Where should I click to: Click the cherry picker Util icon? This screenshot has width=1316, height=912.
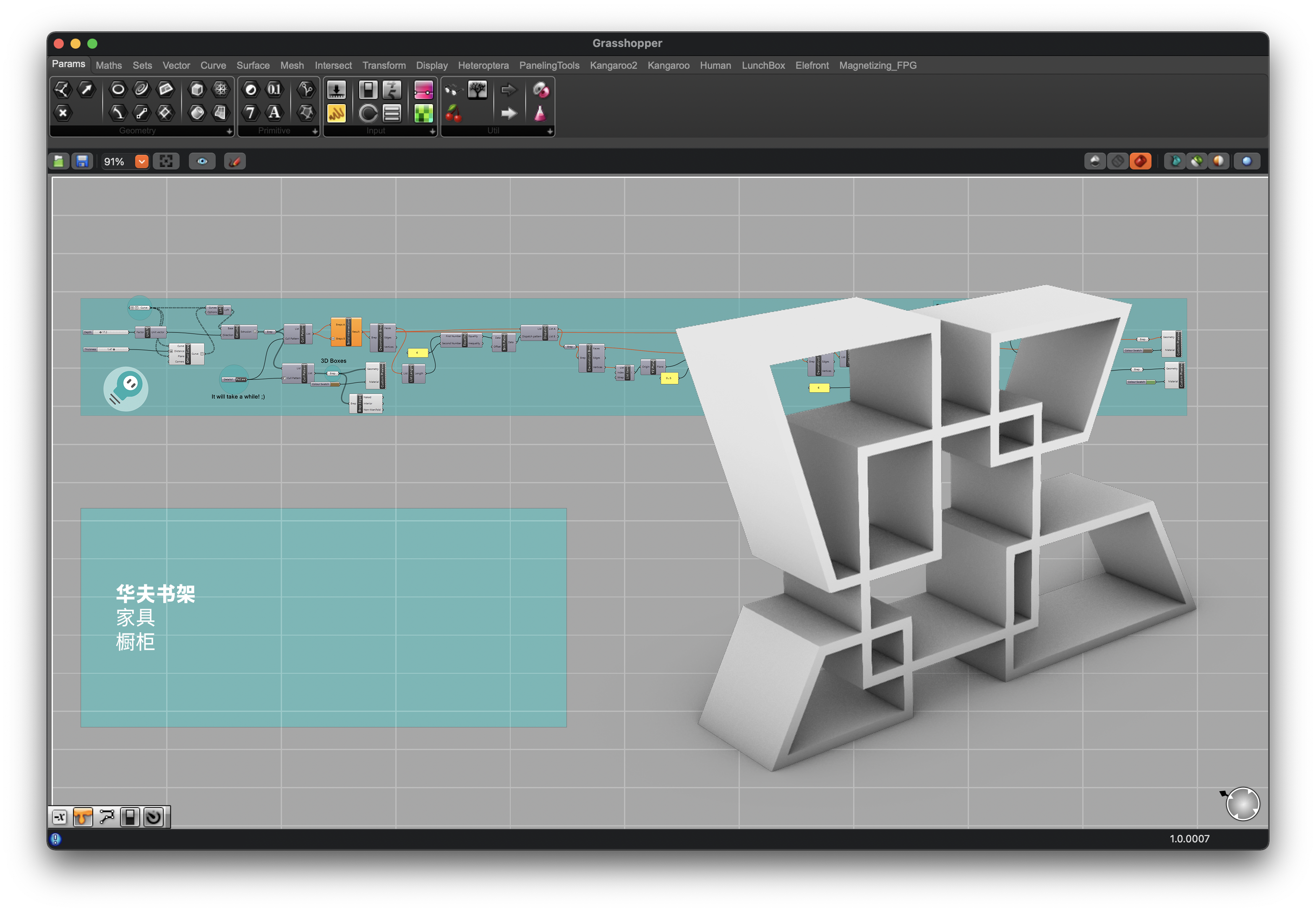point(453,113)
